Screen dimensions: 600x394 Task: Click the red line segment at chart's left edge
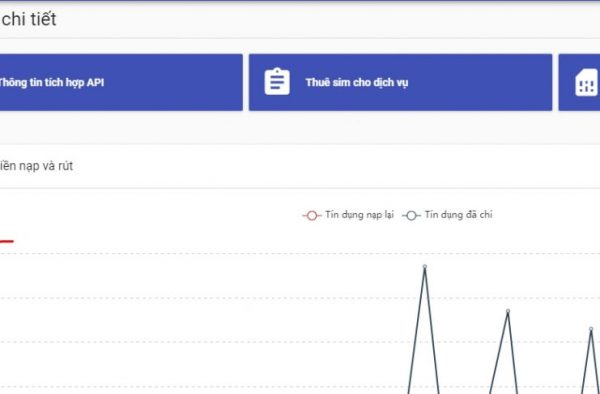click(7, 241)
